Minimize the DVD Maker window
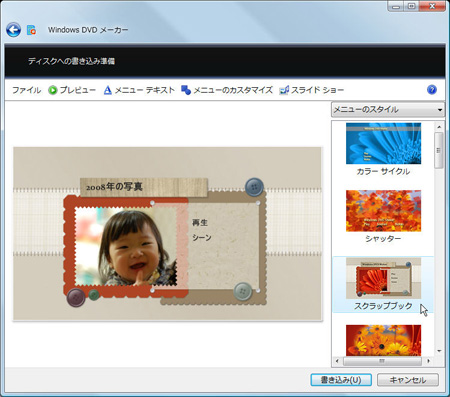 [x=396, y=6]
